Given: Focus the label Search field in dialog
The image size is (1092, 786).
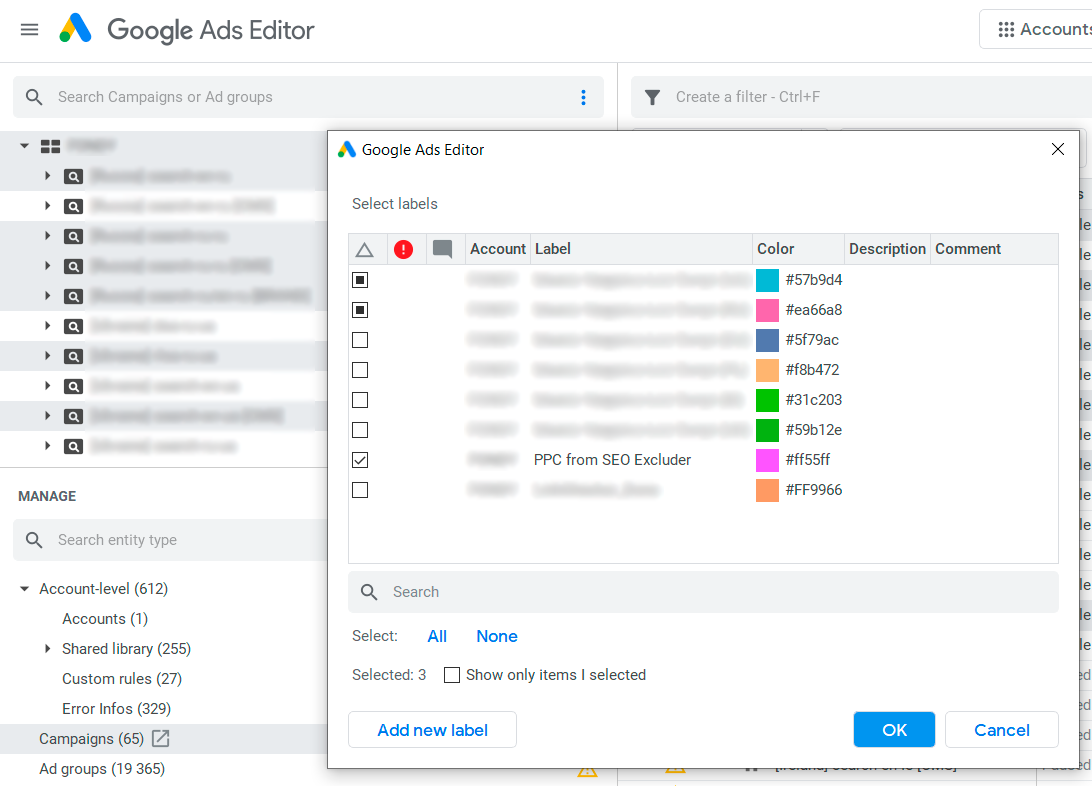Looking at the screenshot, I should (703, 592).
